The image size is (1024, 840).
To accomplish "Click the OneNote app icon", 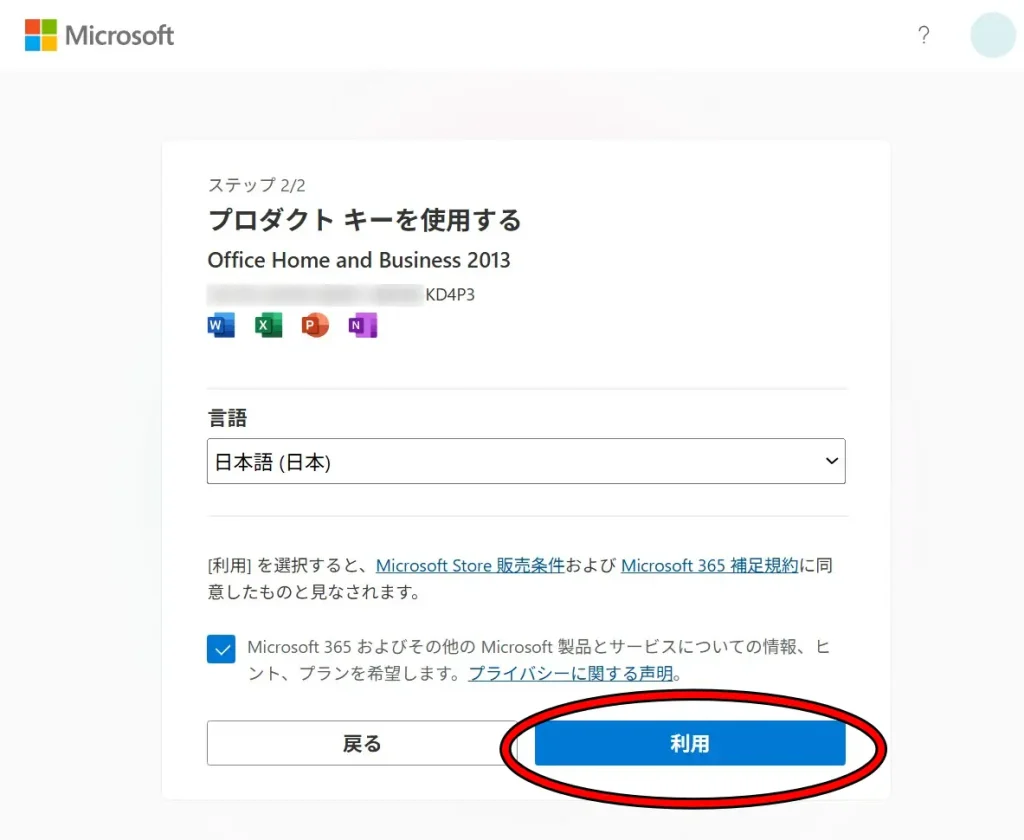I will (362, 324).
